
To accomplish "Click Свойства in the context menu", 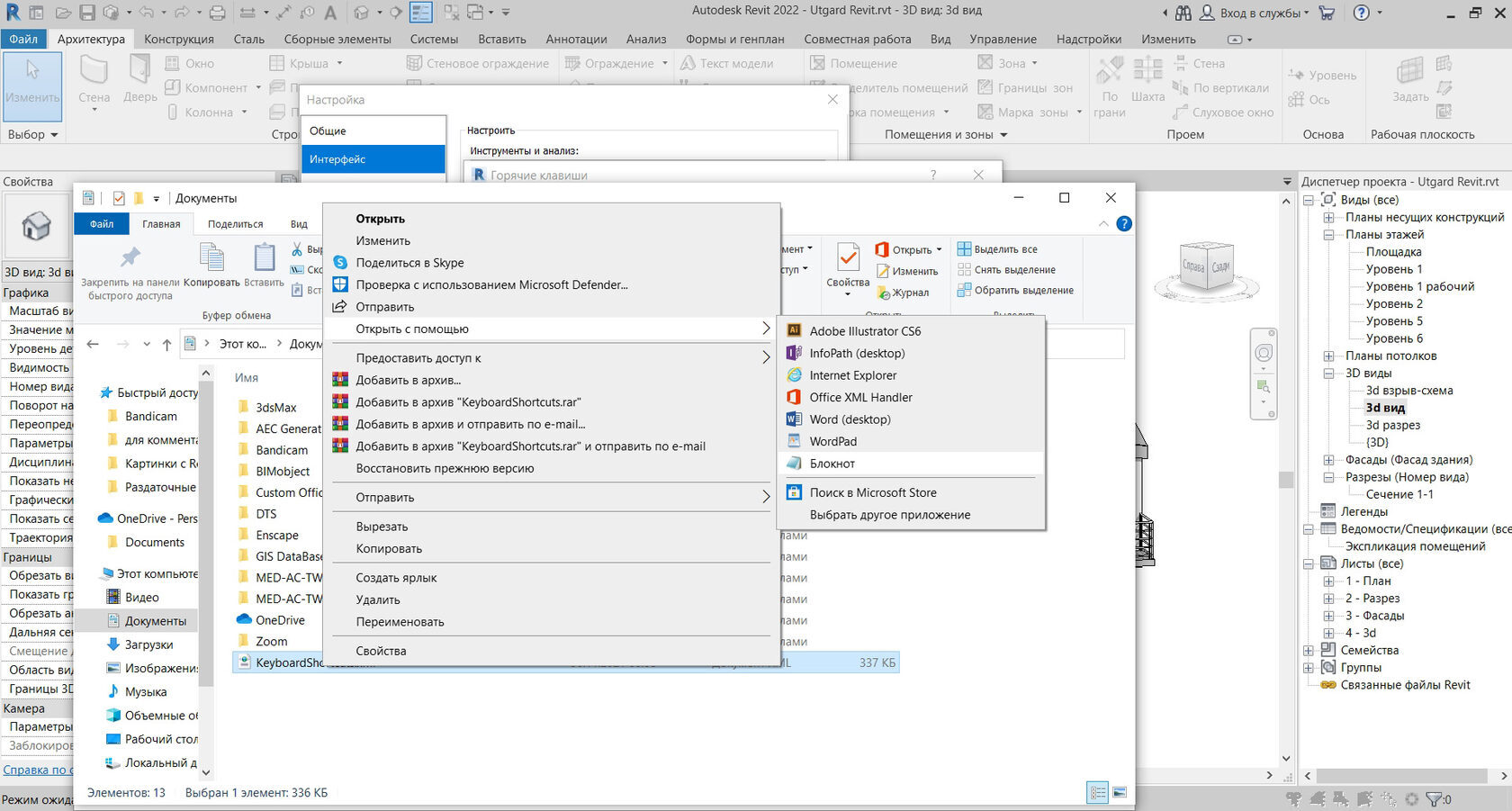I will click(381, 651).
